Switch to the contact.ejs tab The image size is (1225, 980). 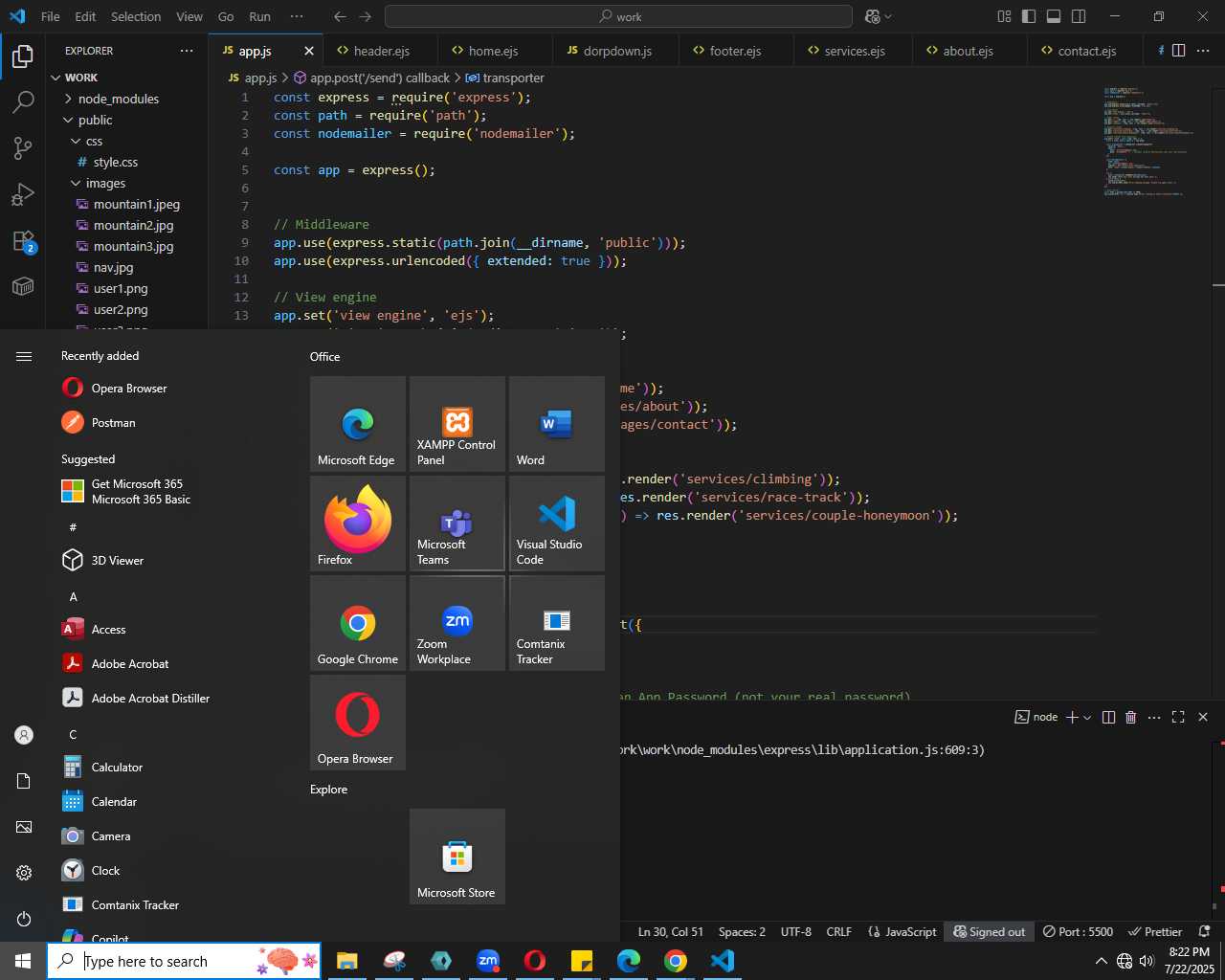point(1086,51)
